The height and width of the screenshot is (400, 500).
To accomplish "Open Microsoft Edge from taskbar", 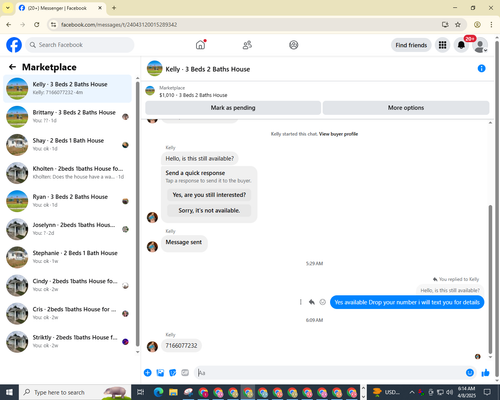I will pyautogui.click(x=158, y=392).
